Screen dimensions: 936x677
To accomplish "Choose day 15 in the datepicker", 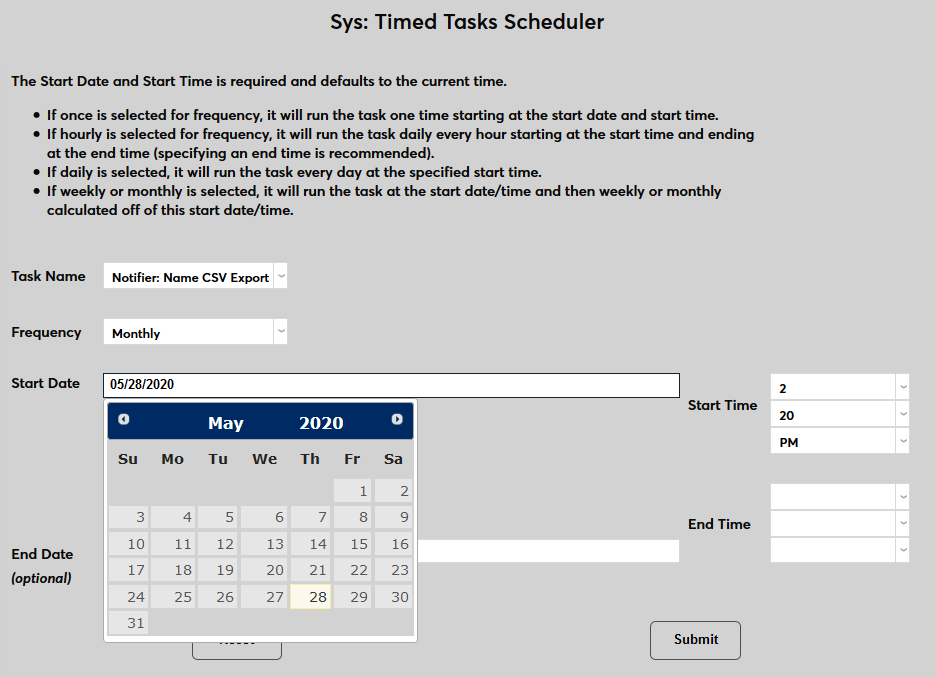I will click(x=352, y=544).
